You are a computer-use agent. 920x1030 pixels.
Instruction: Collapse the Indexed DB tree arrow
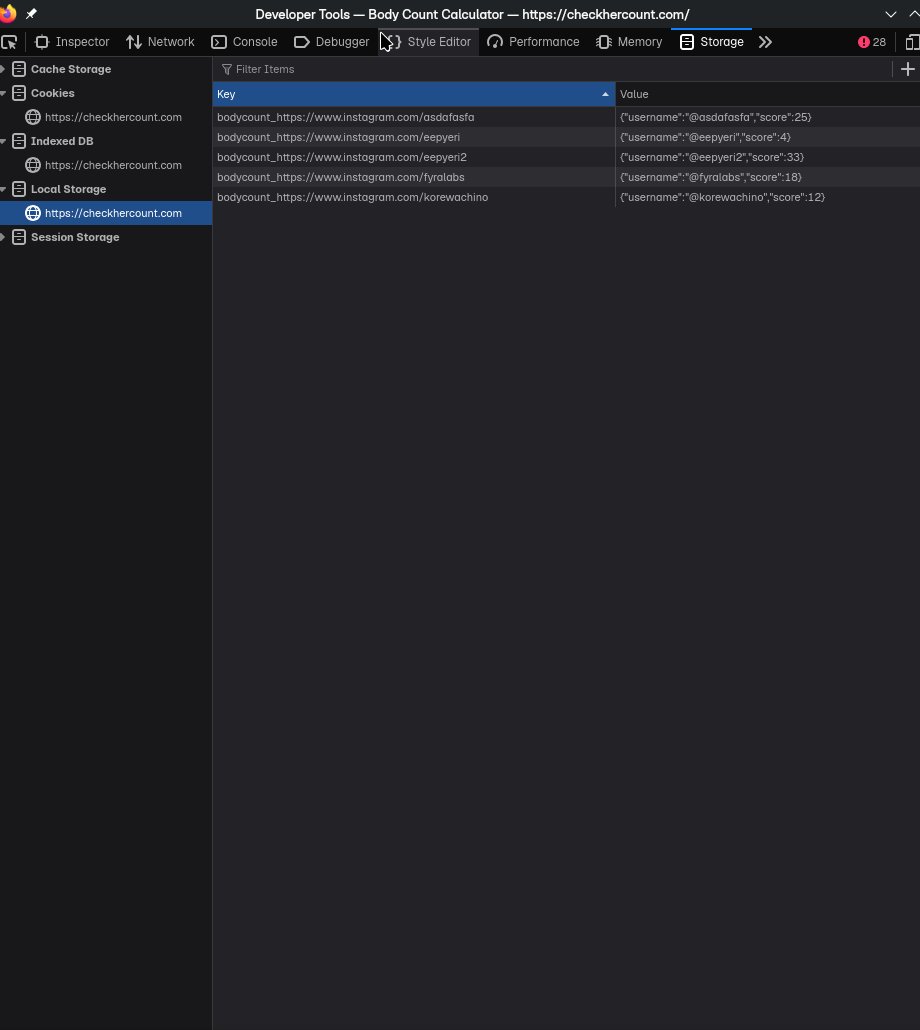click(3, 141)
